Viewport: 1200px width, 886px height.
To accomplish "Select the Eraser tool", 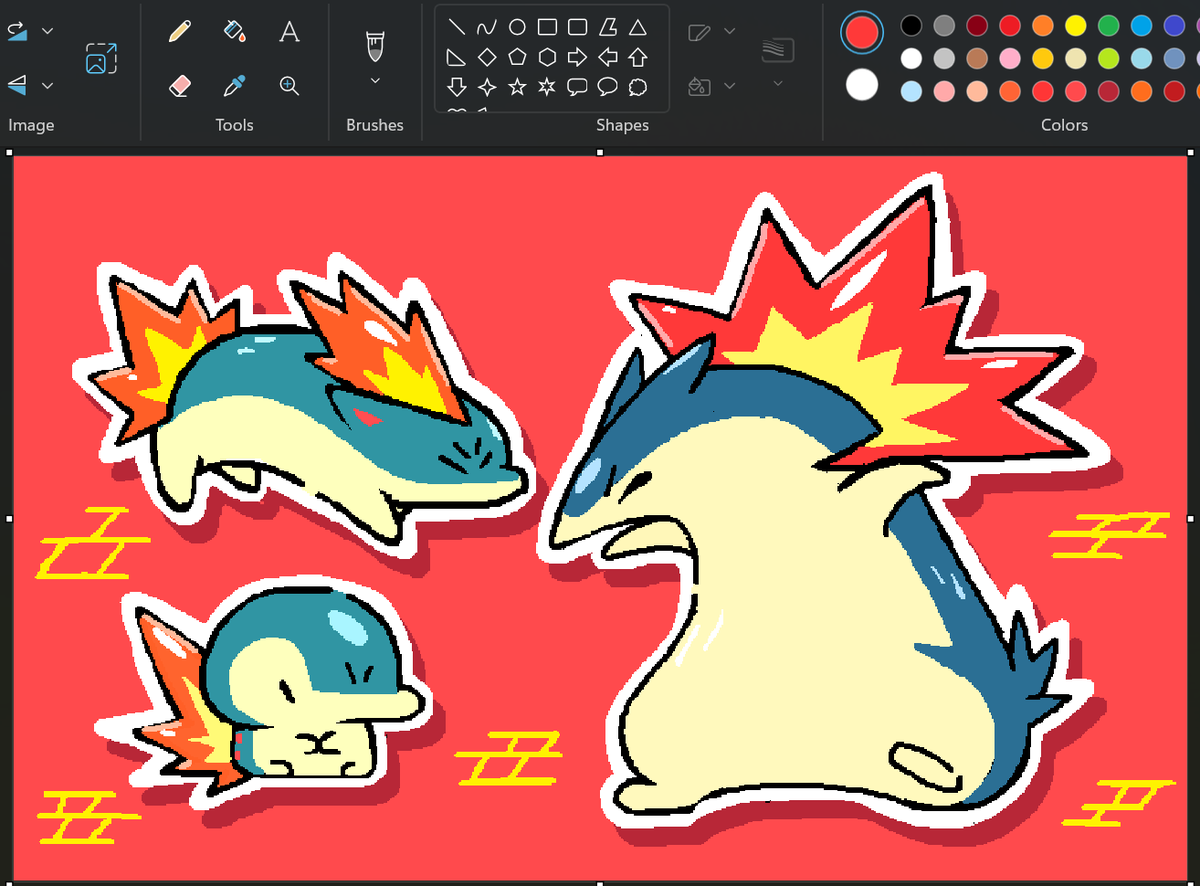I will pos(180,85).
